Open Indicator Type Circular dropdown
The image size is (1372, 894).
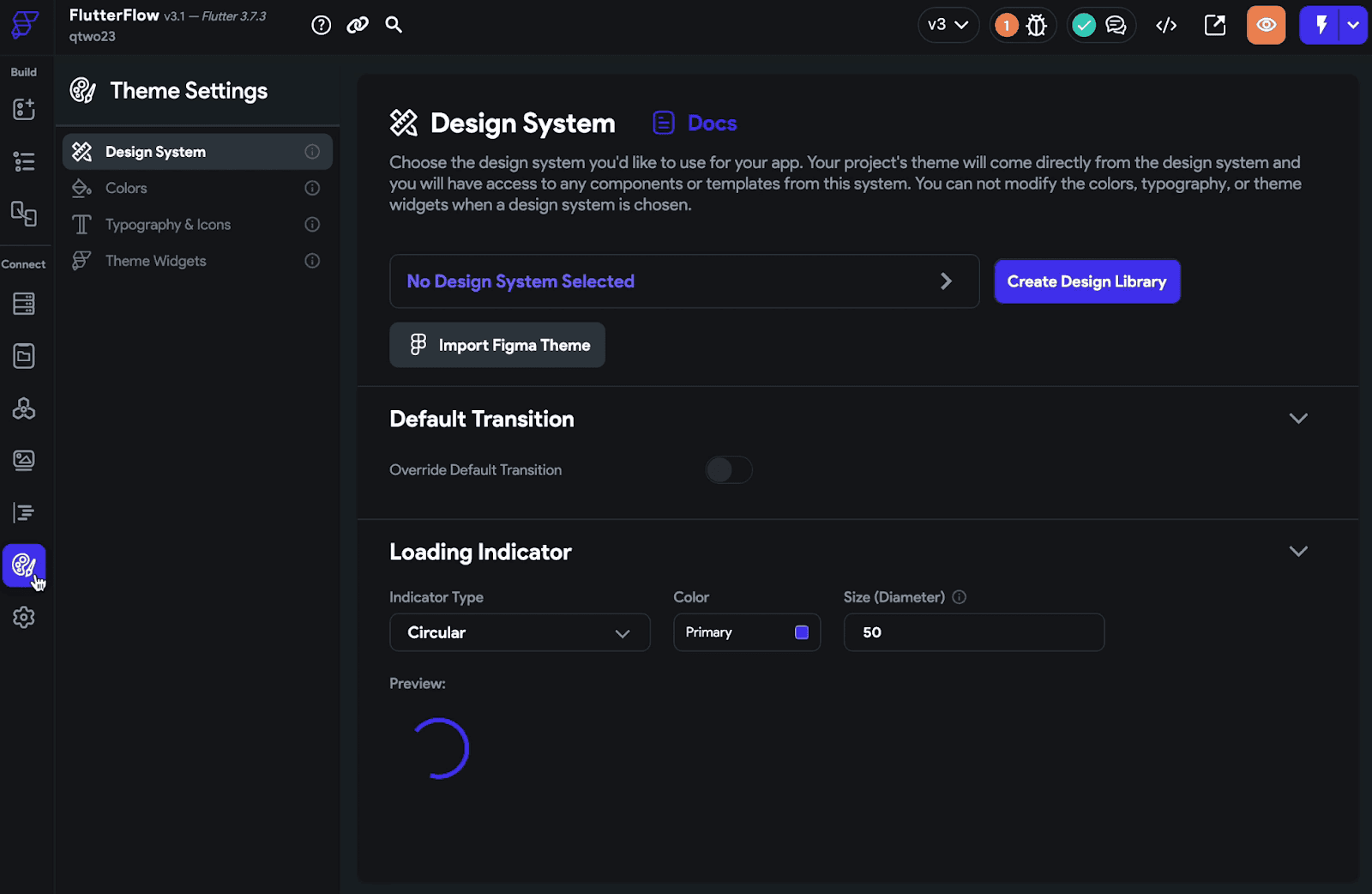520,632
